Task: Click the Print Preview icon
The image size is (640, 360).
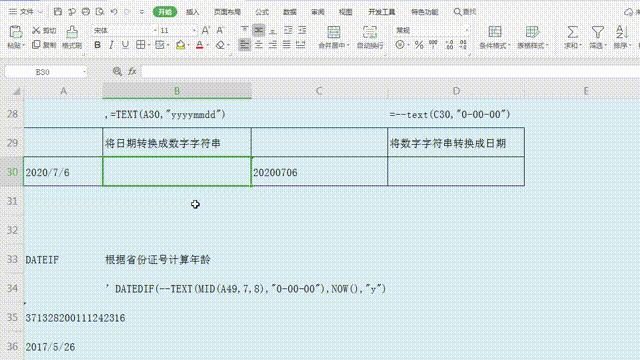Action: 100,12
